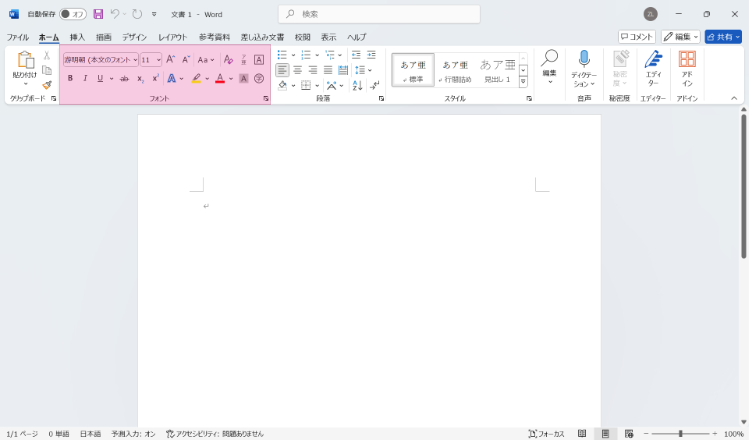The height and width of the screenshot is (440, 749).
Task: Turn on the AutoSave toggle
Action: tap(72, 14)
